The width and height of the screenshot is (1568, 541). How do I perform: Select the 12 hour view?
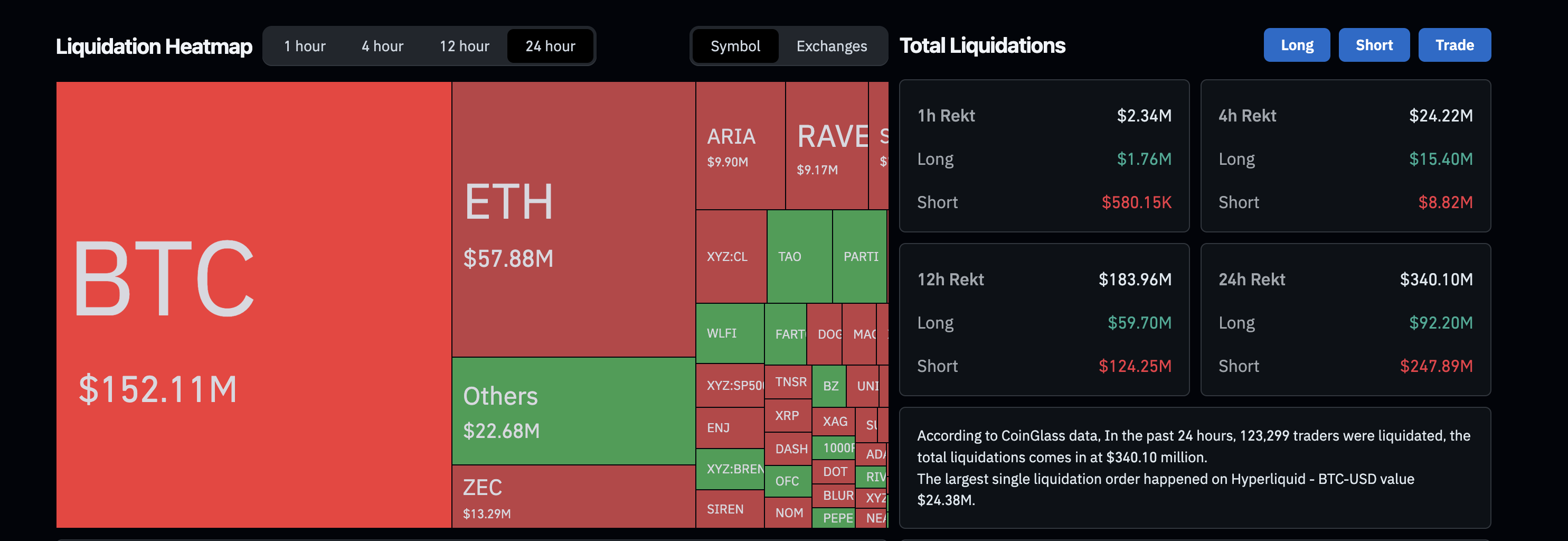[x=464, y=45]
